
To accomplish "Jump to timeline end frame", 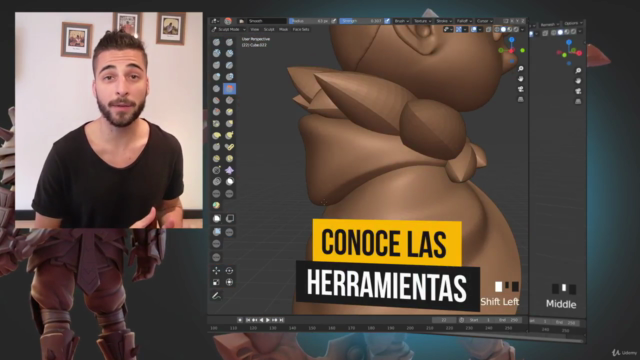I will click(281, 320).
